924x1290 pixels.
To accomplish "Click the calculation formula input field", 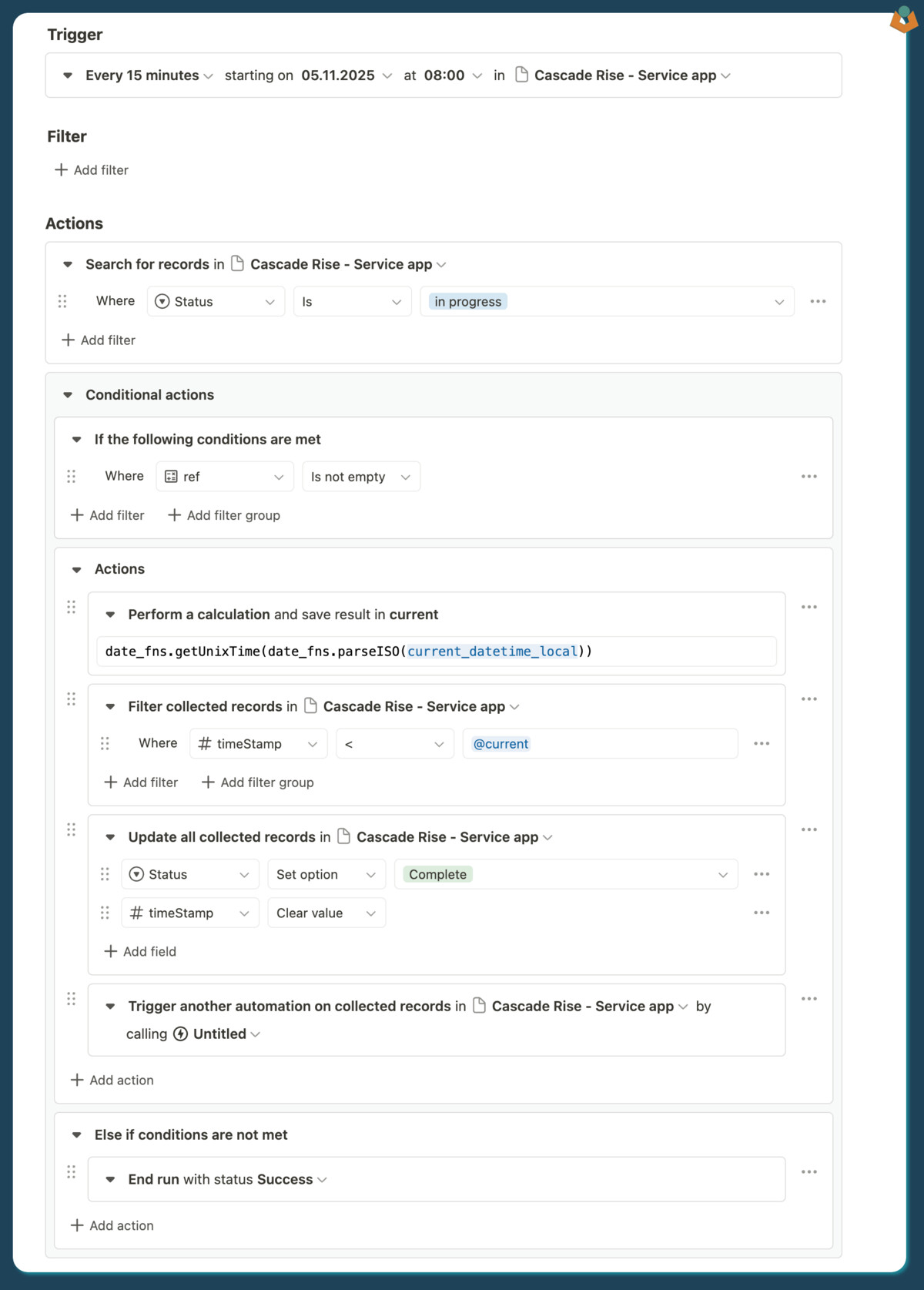I will [436, 652].
